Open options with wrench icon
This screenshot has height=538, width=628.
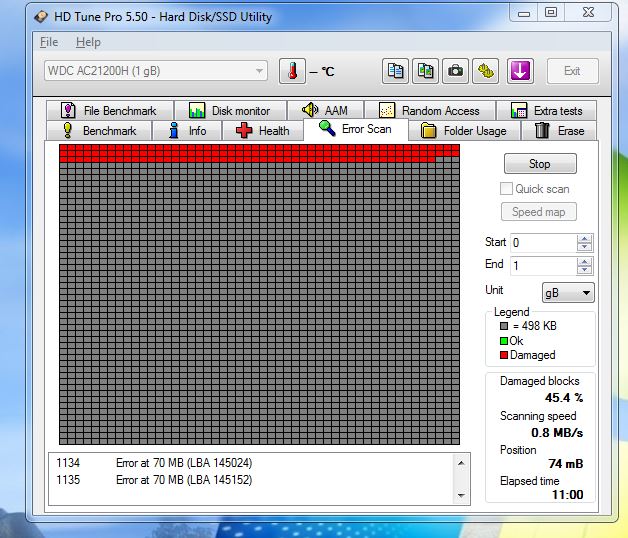click(x=485, y=71)
